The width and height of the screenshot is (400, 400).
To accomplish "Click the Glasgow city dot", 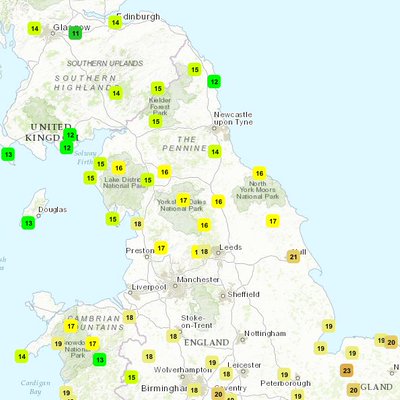I will (x=53, y=33).
